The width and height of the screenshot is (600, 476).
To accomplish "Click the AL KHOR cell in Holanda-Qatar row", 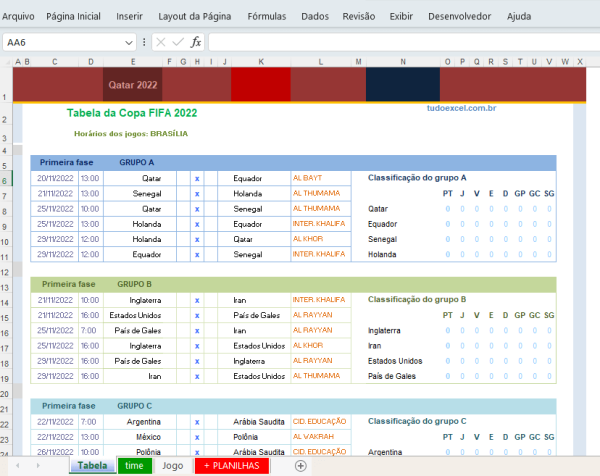I will click(321, 239).
